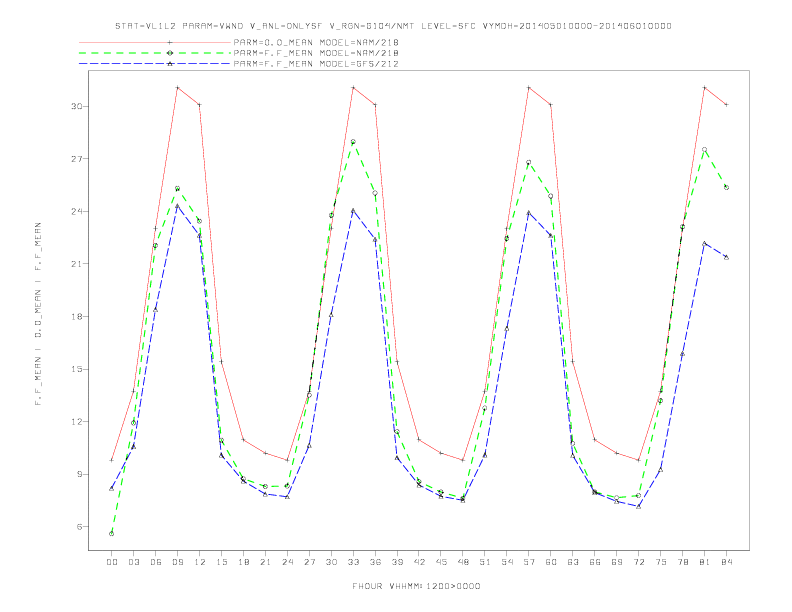
Task: Click the red solid legend line sample
Action: point(155,42)
